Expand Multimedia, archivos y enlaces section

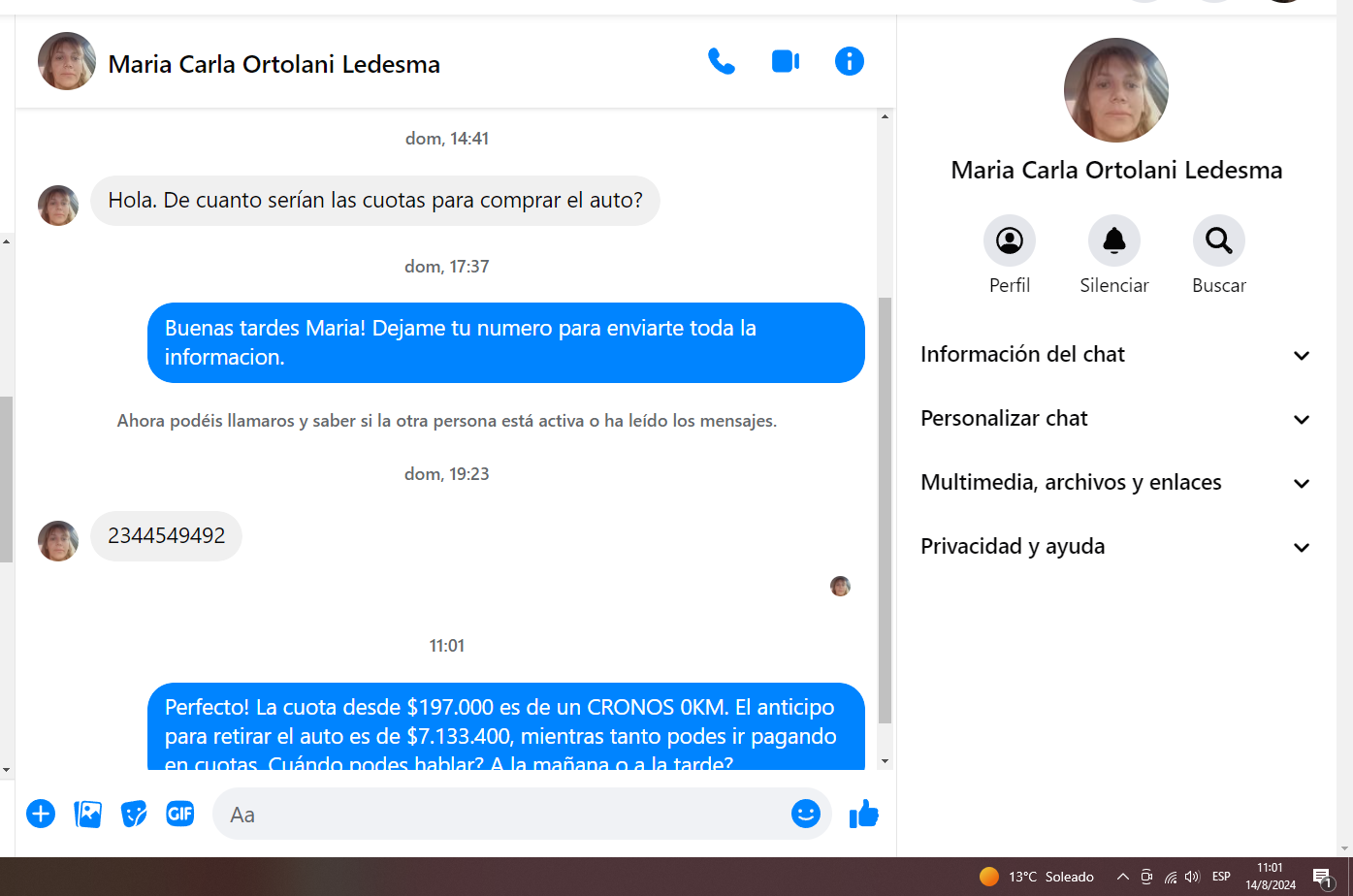[1115, 483]
